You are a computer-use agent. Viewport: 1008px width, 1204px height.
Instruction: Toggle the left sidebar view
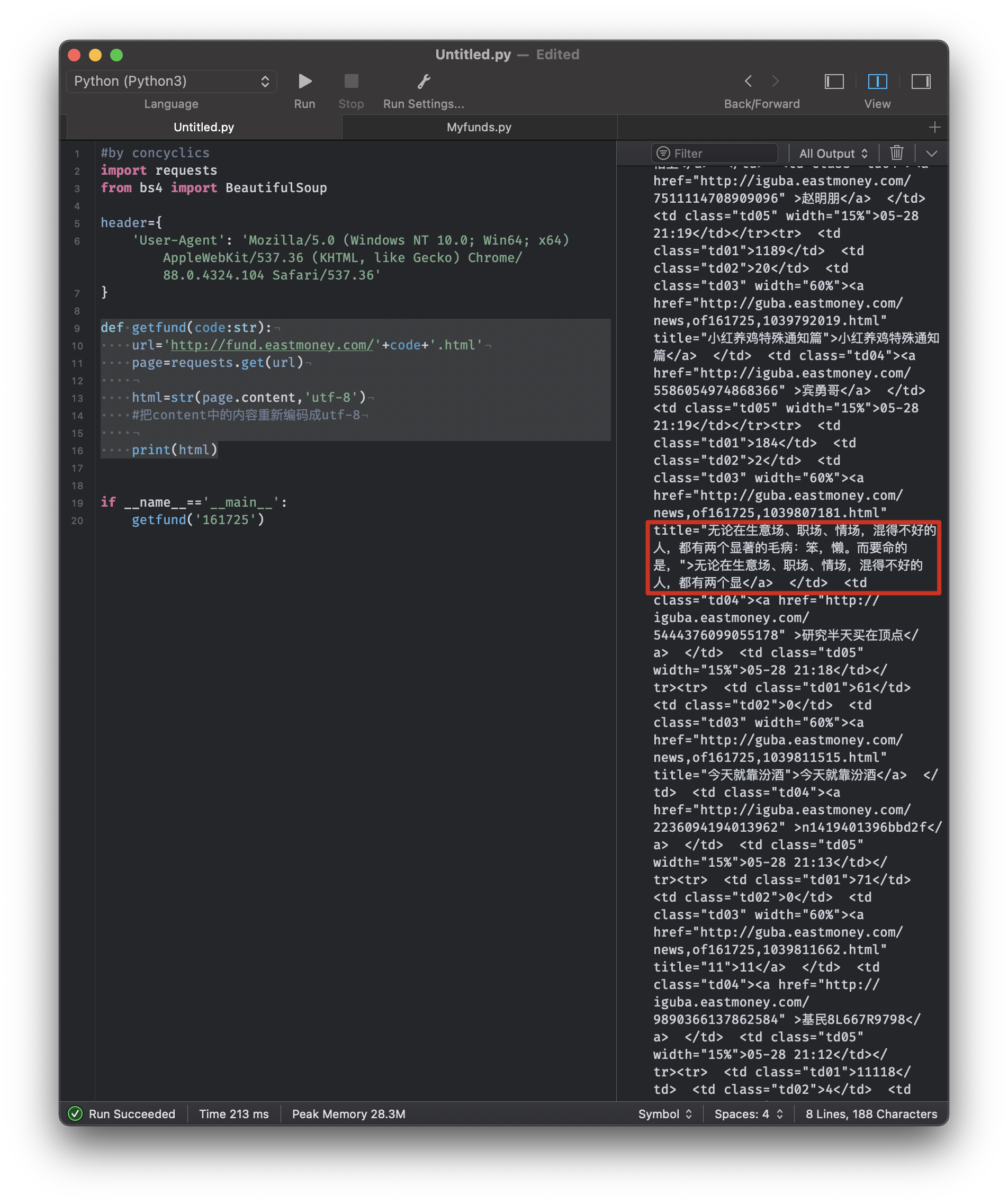click(834, 82)
